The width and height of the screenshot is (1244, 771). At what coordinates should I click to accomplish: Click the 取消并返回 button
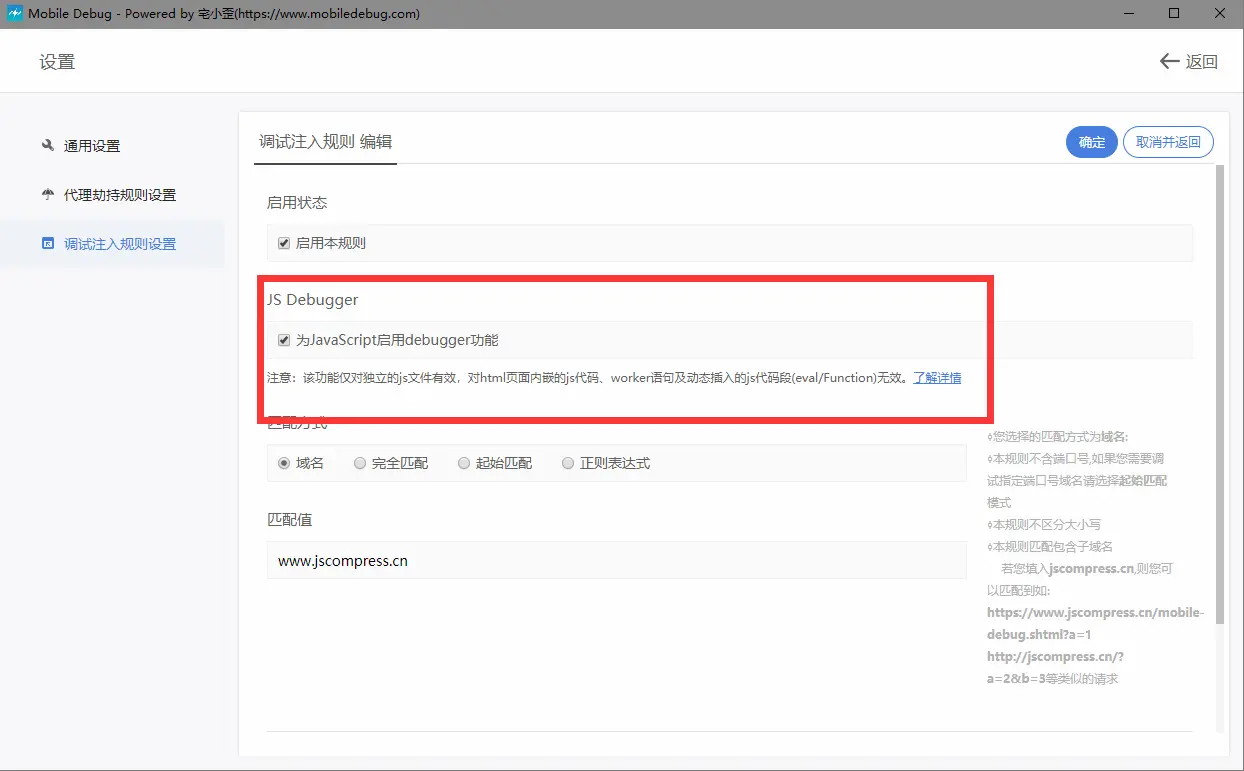1168,142
